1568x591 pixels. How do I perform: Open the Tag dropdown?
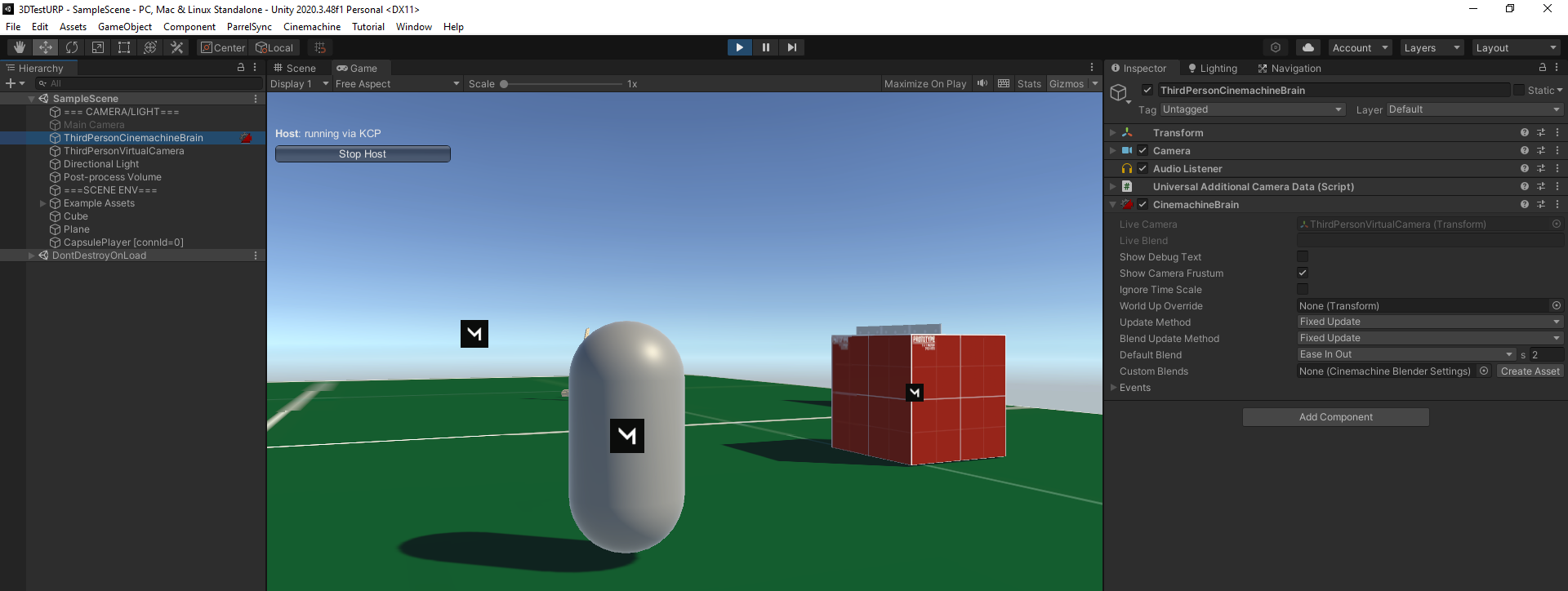point(1252,109)
